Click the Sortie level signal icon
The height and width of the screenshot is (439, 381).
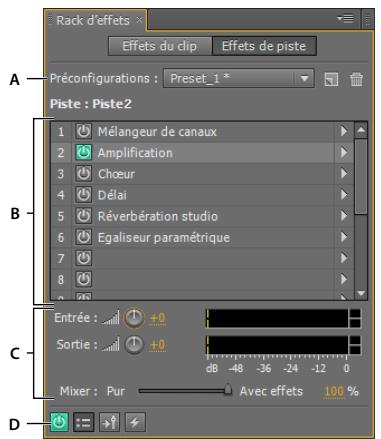coord(110,345)
